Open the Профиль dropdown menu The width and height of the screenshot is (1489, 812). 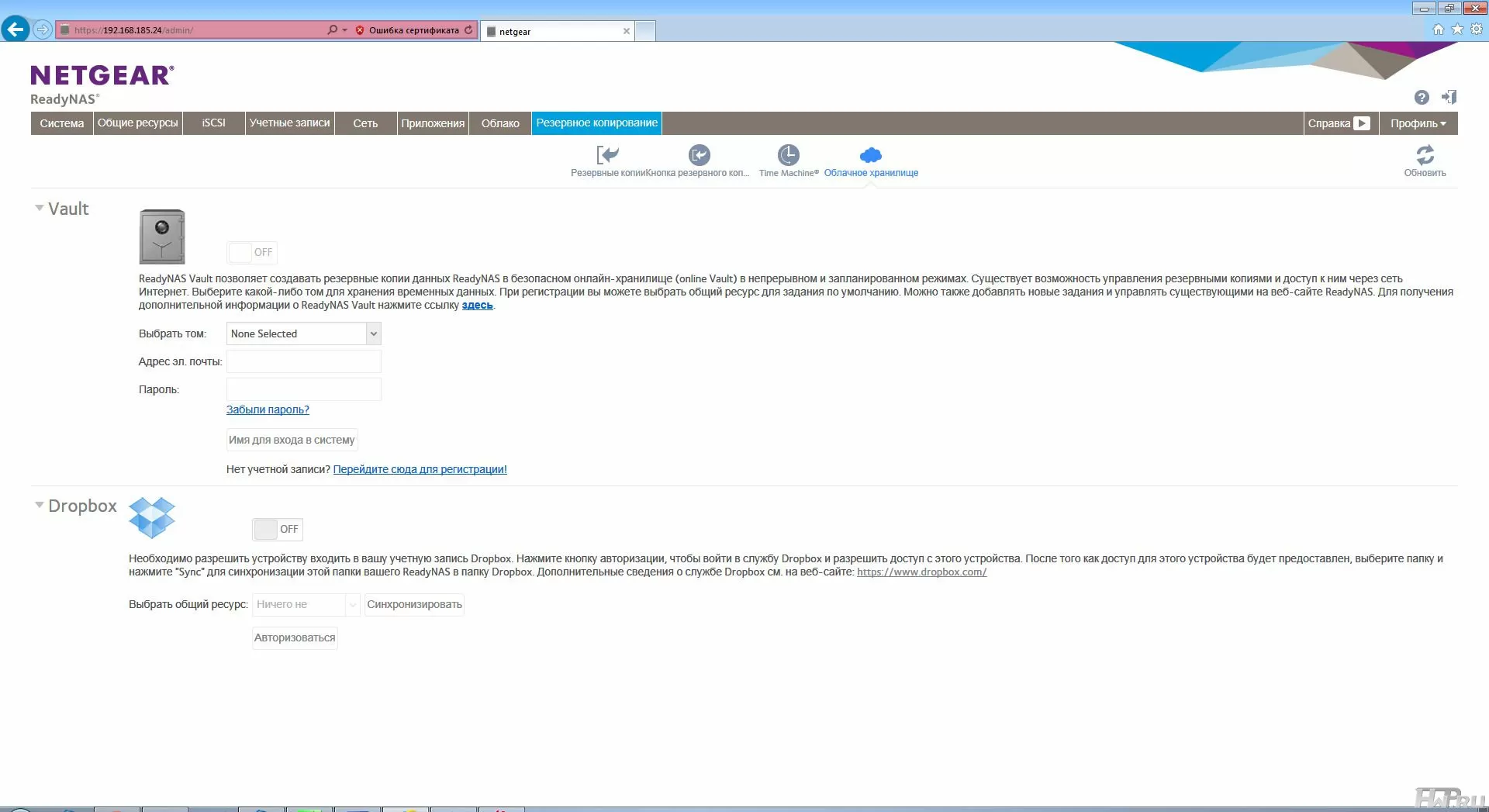pos(1418,123)
